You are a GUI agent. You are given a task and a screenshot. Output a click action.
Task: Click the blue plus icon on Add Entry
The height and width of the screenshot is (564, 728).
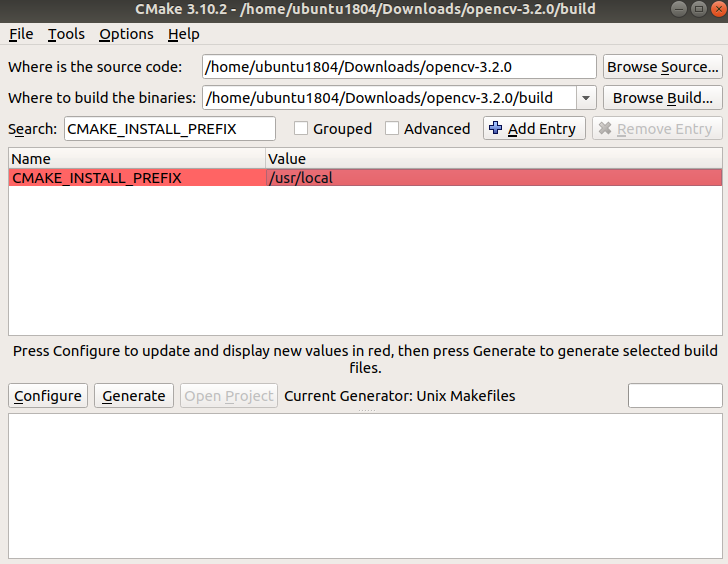(495, 128)
